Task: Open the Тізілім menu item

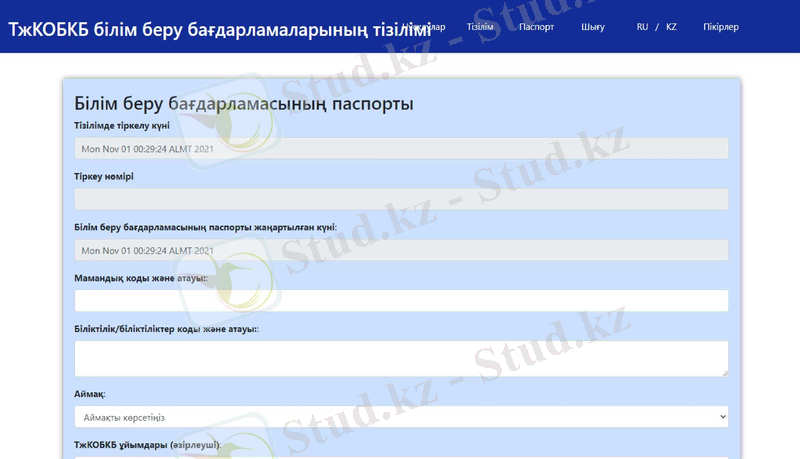Action: point(480,27)
